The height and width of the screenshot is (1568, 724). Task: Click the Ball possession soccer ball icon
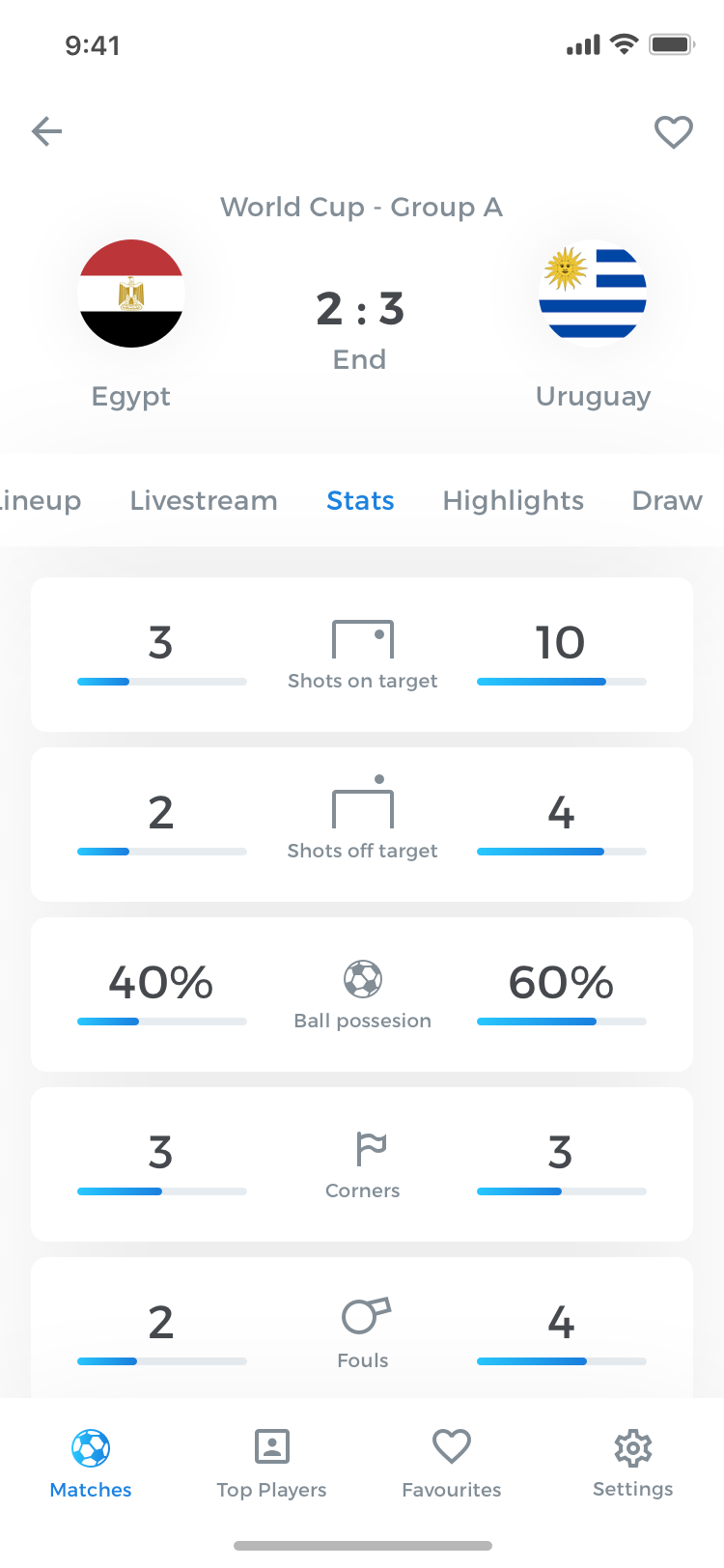363,979
